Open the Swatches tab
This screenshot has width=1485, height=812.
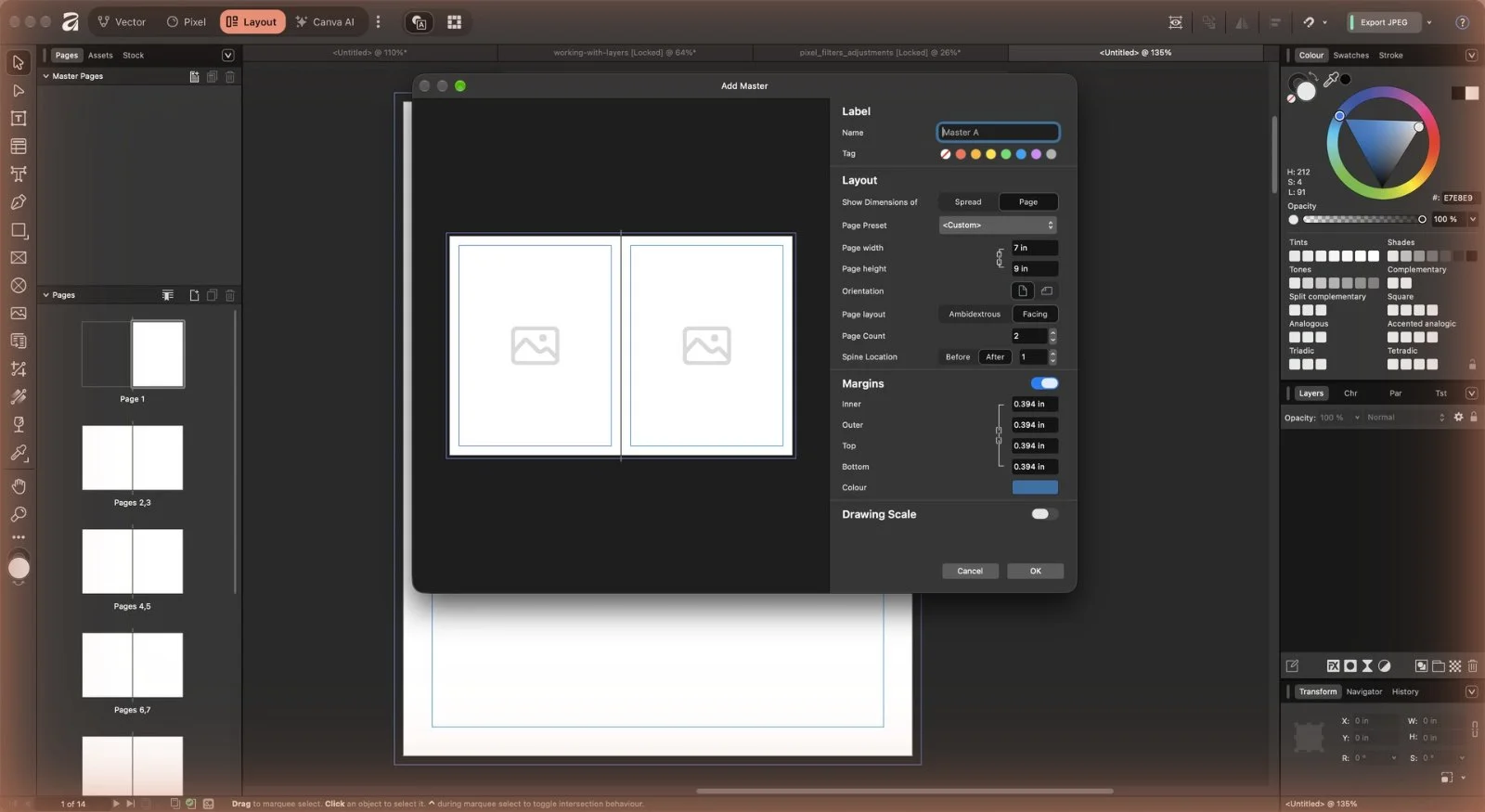1350,56
